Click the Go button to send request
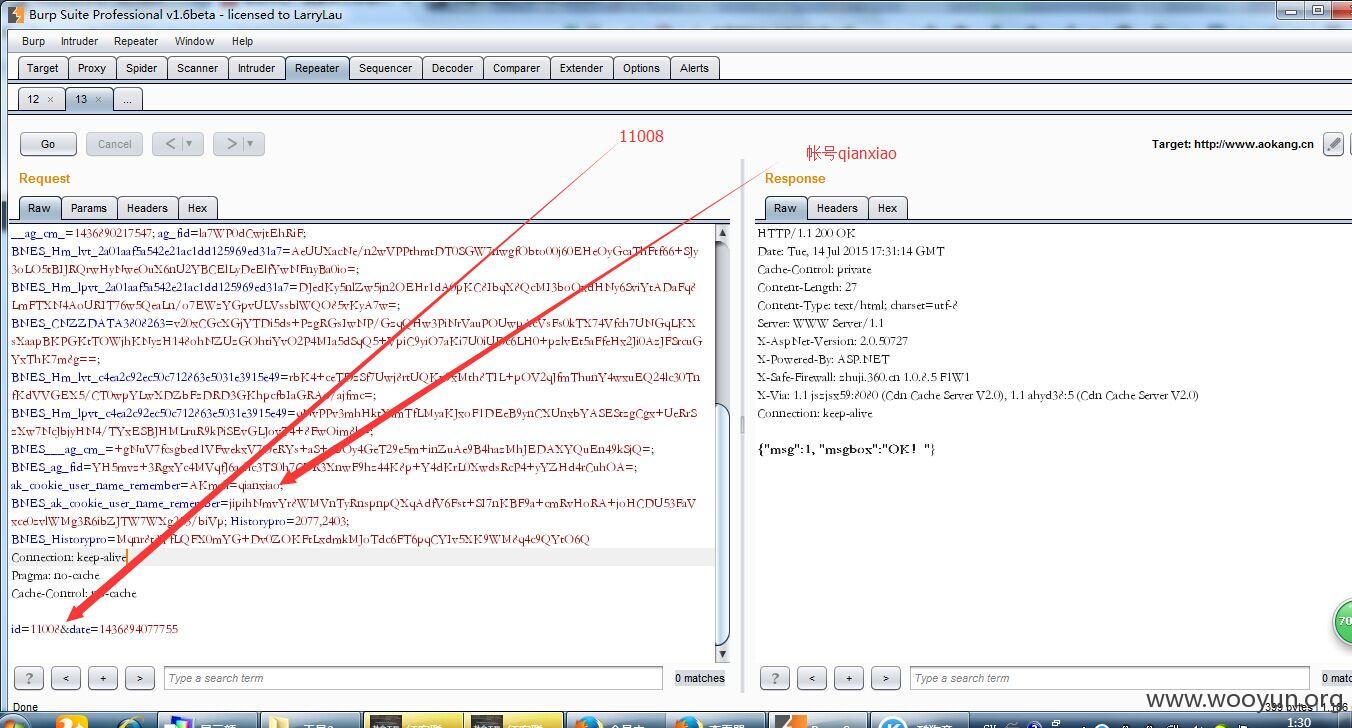Image resolution: width=1352 pixels, height=728 pixels. click(x=48, y=144)
